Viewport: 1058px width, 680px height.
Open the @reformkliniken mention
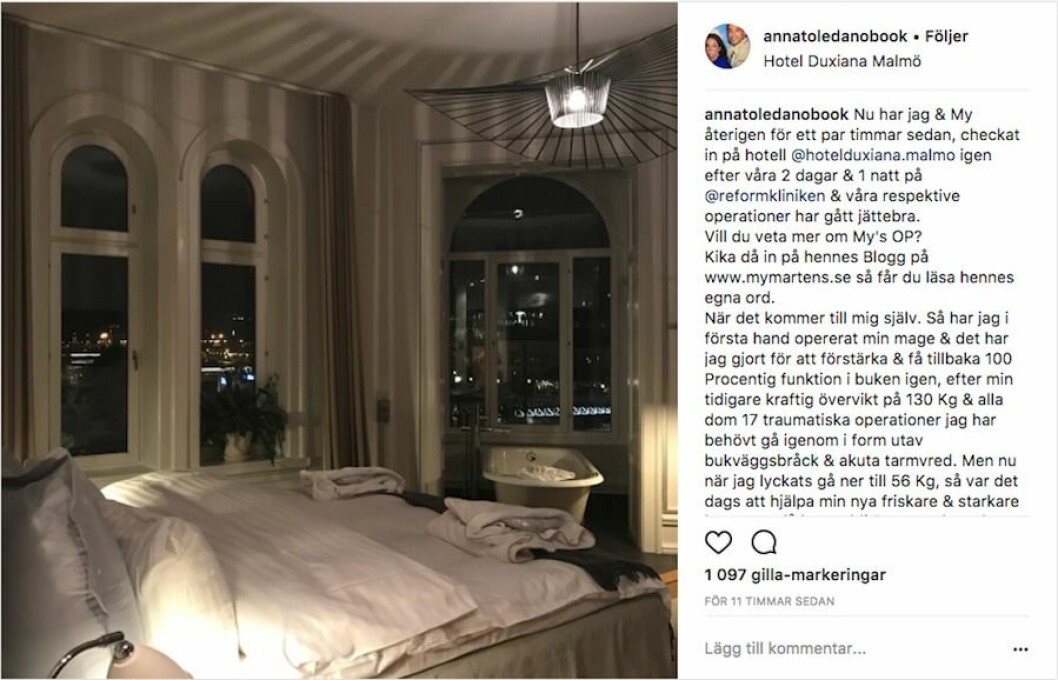pos(764,196)
